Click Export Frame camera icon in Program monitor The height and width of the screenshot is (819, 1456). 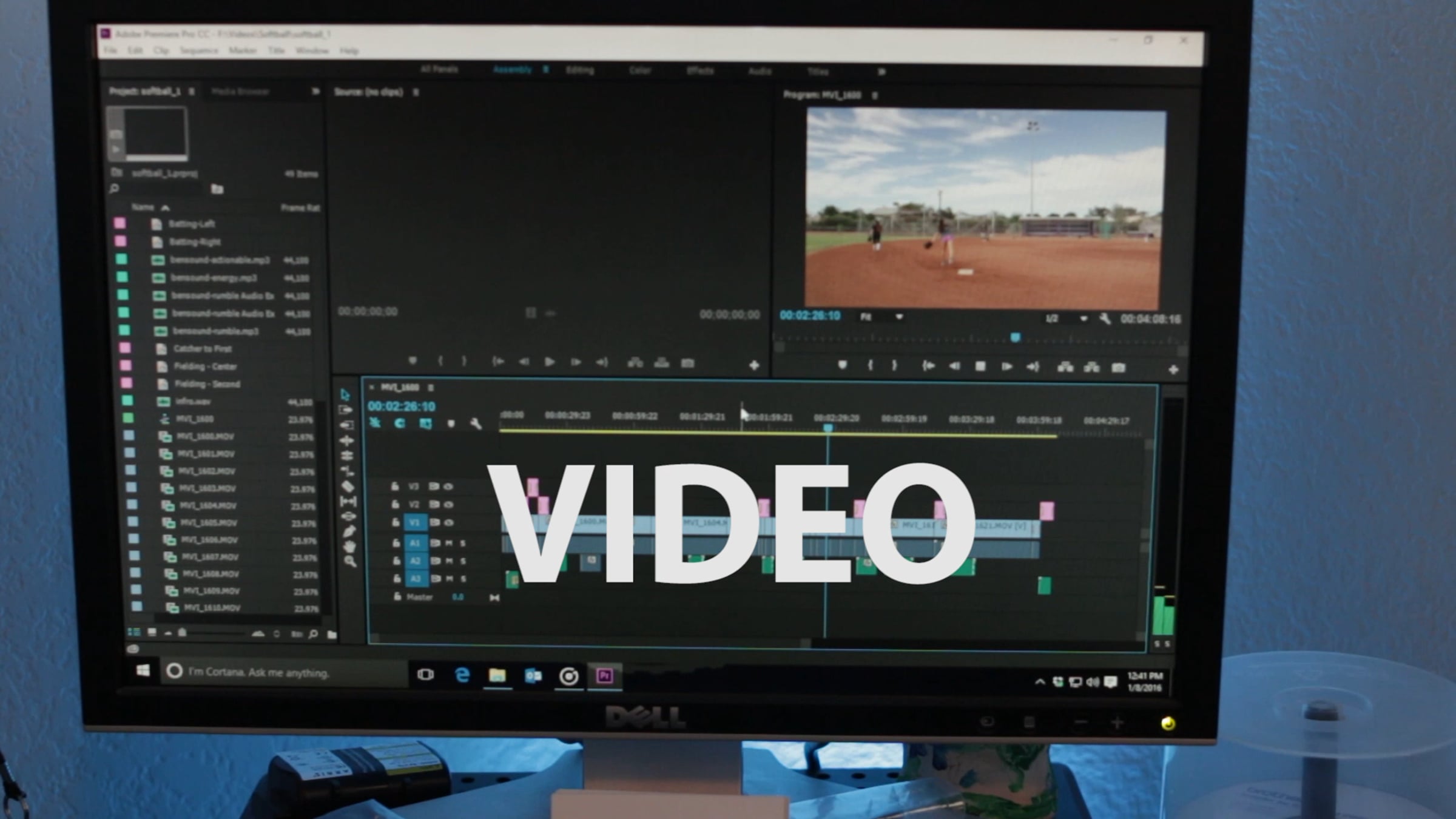[1118, 368]
